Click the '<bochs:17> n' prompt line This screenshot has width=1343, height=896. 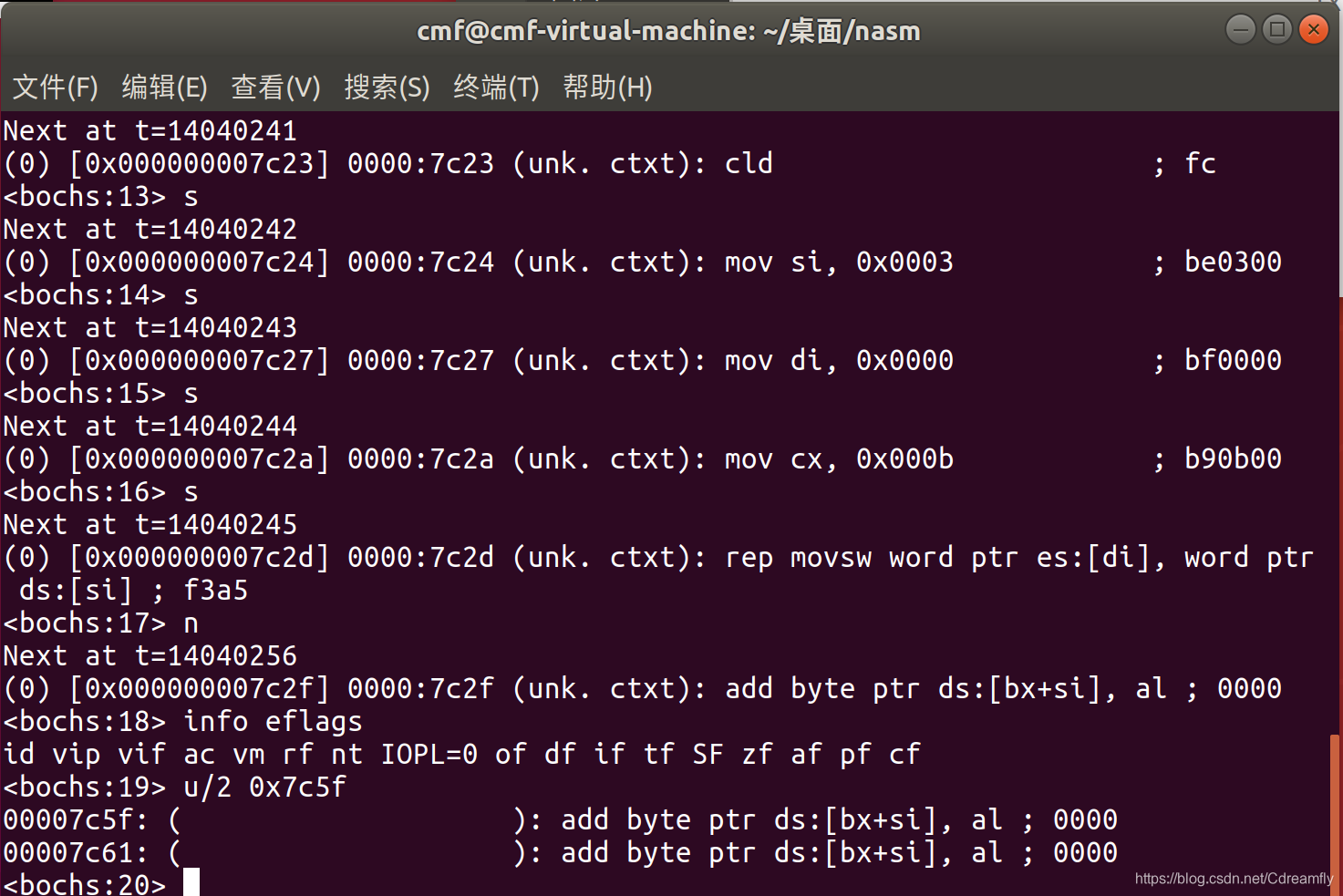click(x=100, y=623)
